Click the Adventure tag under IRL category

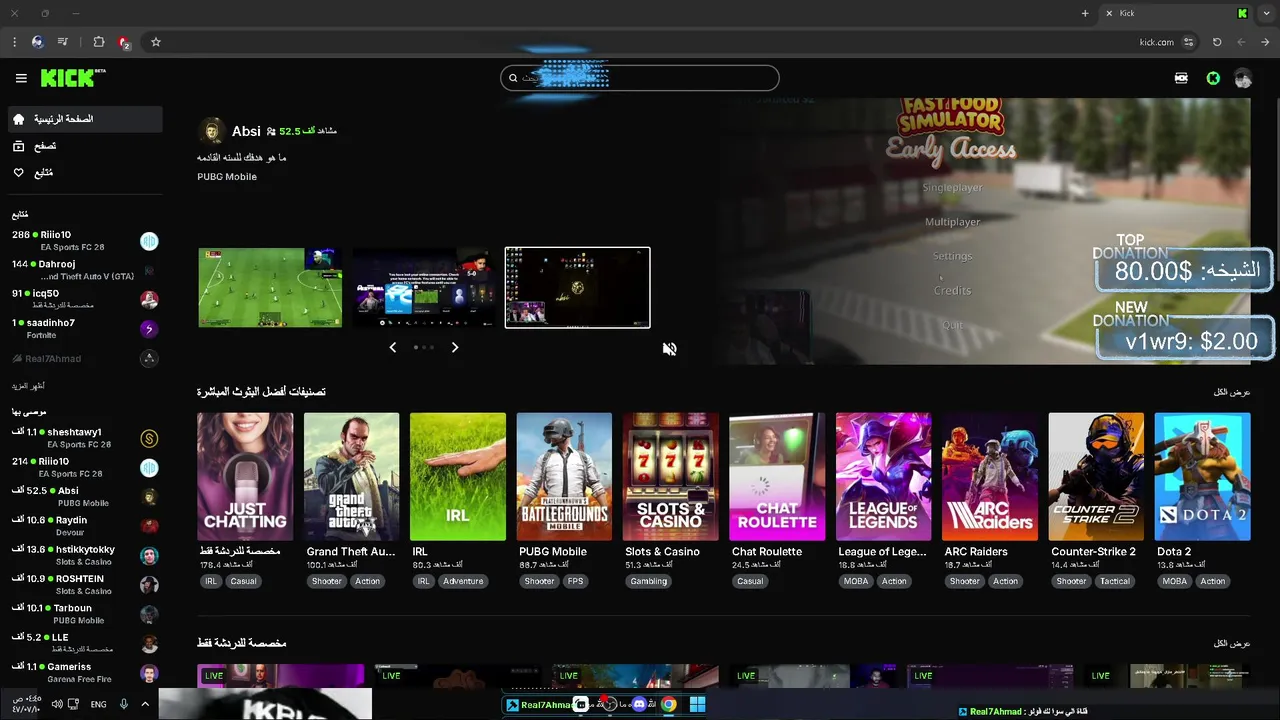click(x=463, y=581)
